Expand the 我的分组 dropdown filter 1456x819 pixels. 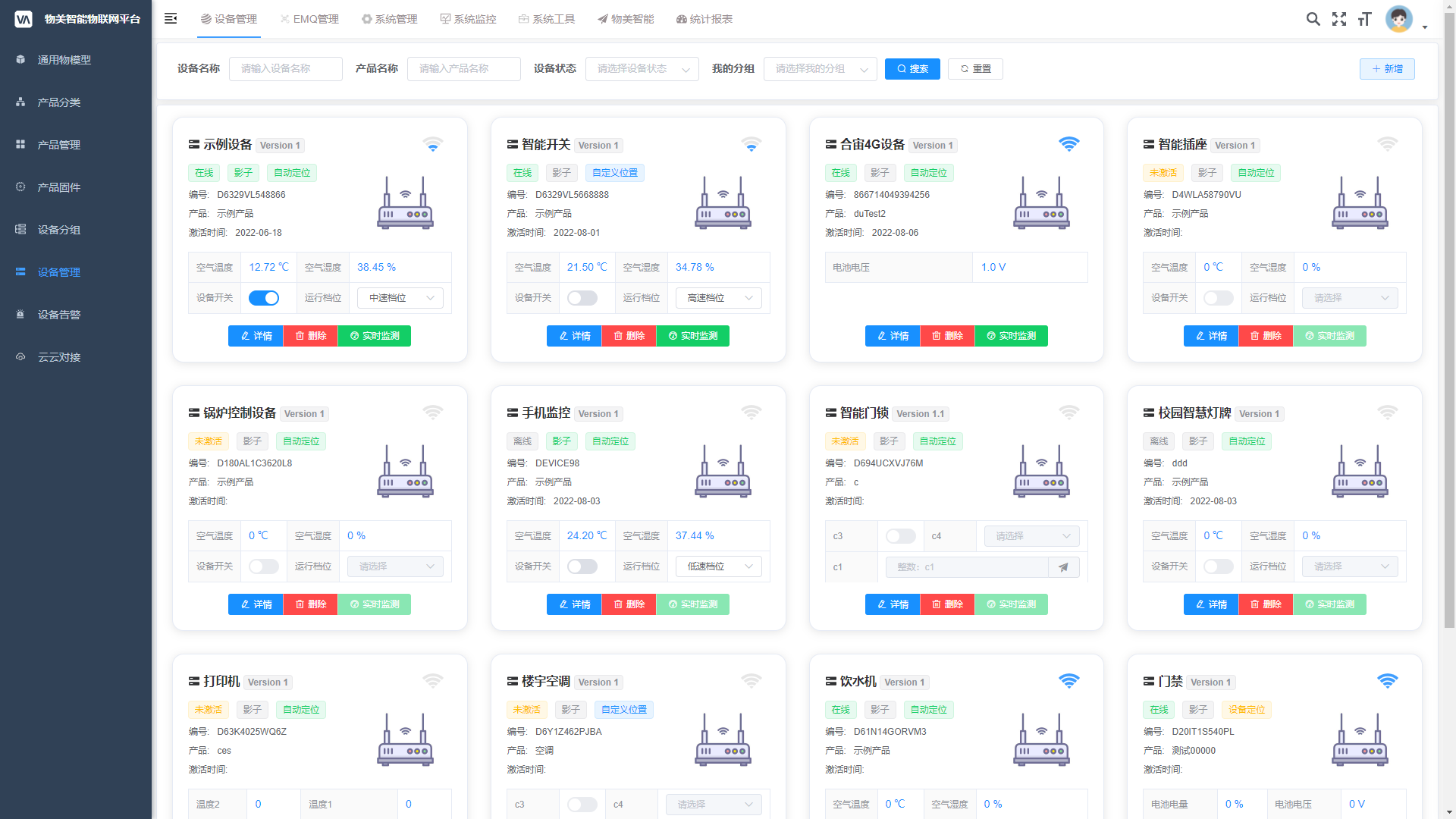pyautogui.click(x=820, y=69)
